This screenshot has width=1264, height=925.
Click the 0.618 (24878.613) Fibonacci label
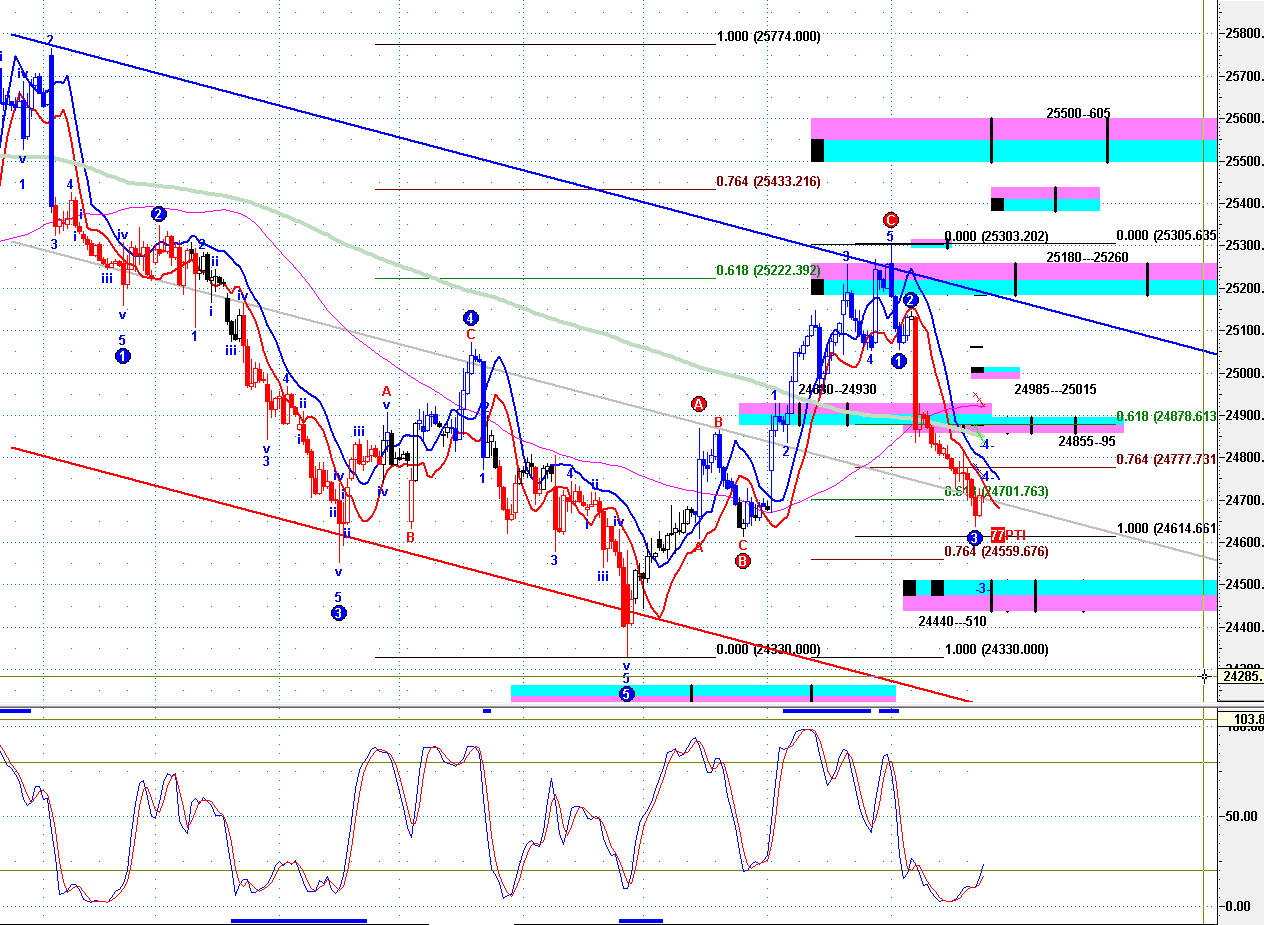[1166, 415]
